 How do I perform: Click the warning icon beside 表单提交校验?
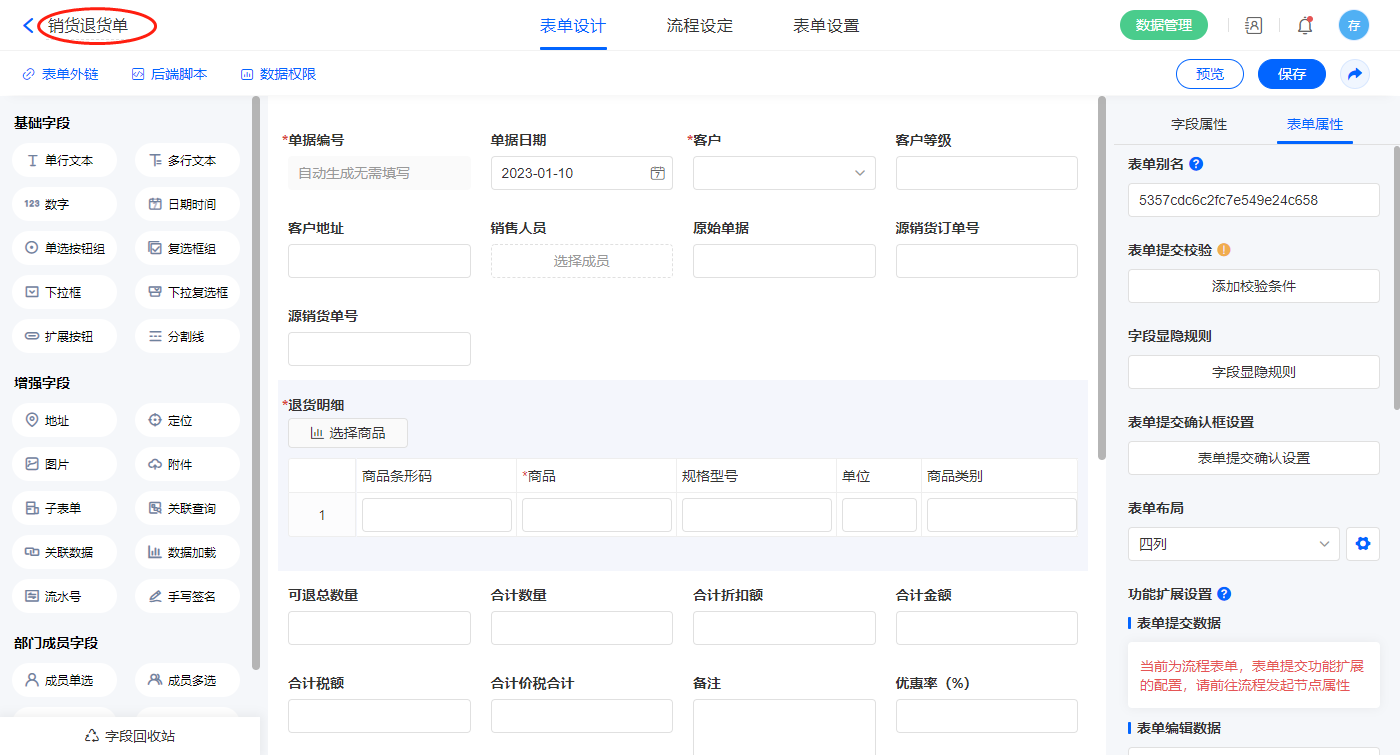tap(1223, 250)
